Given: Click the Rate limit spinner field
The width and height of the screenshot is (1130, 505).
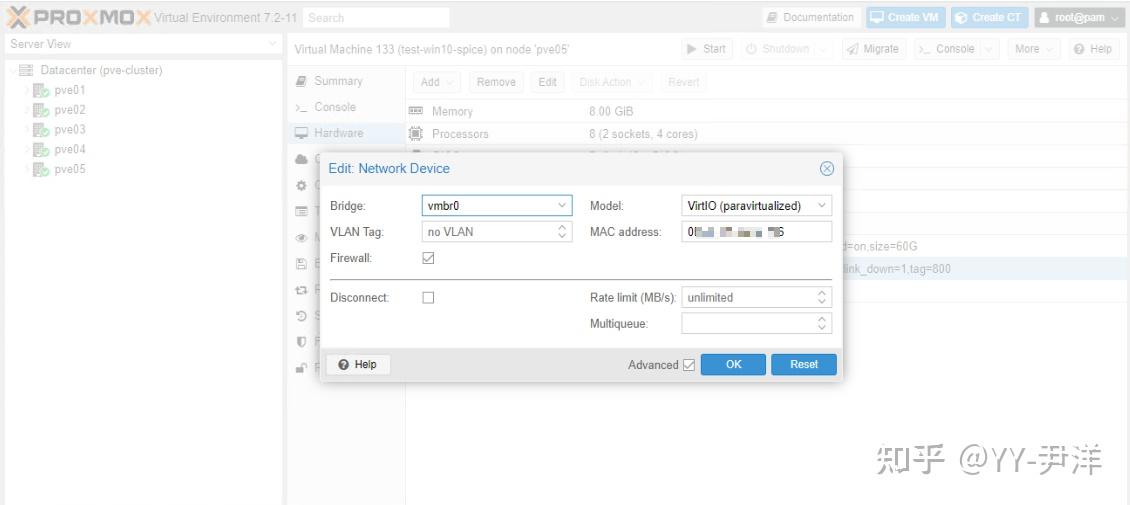Looking at the screenshot, I should coord(757,298).
